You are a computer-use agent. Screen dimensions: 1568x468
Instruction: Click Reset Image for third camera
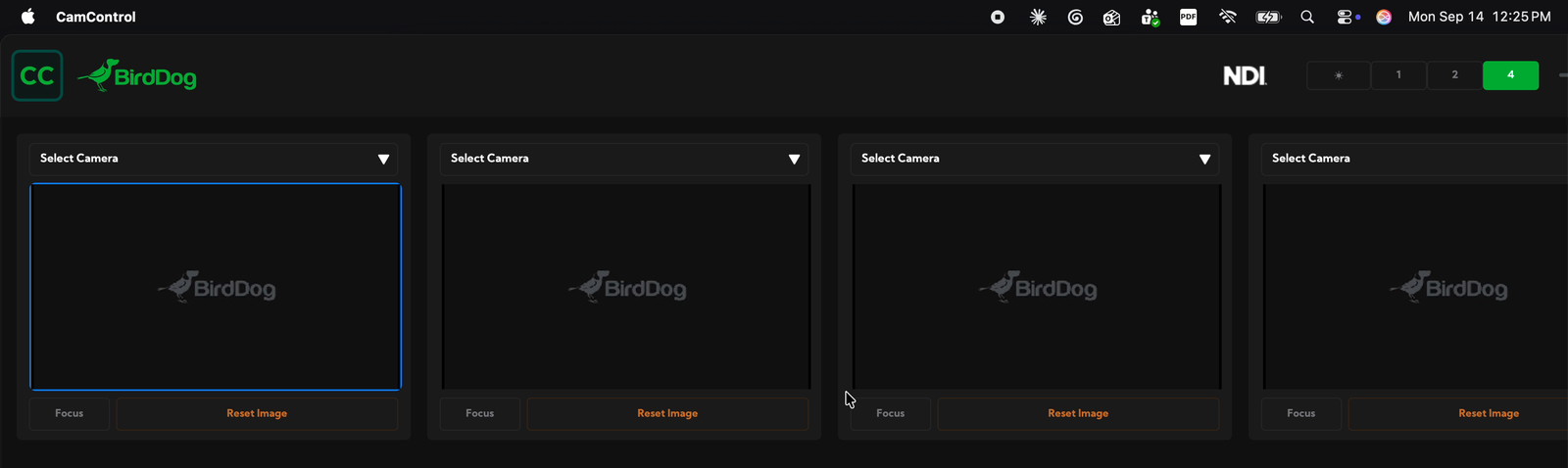click(x=1078, y=413)
